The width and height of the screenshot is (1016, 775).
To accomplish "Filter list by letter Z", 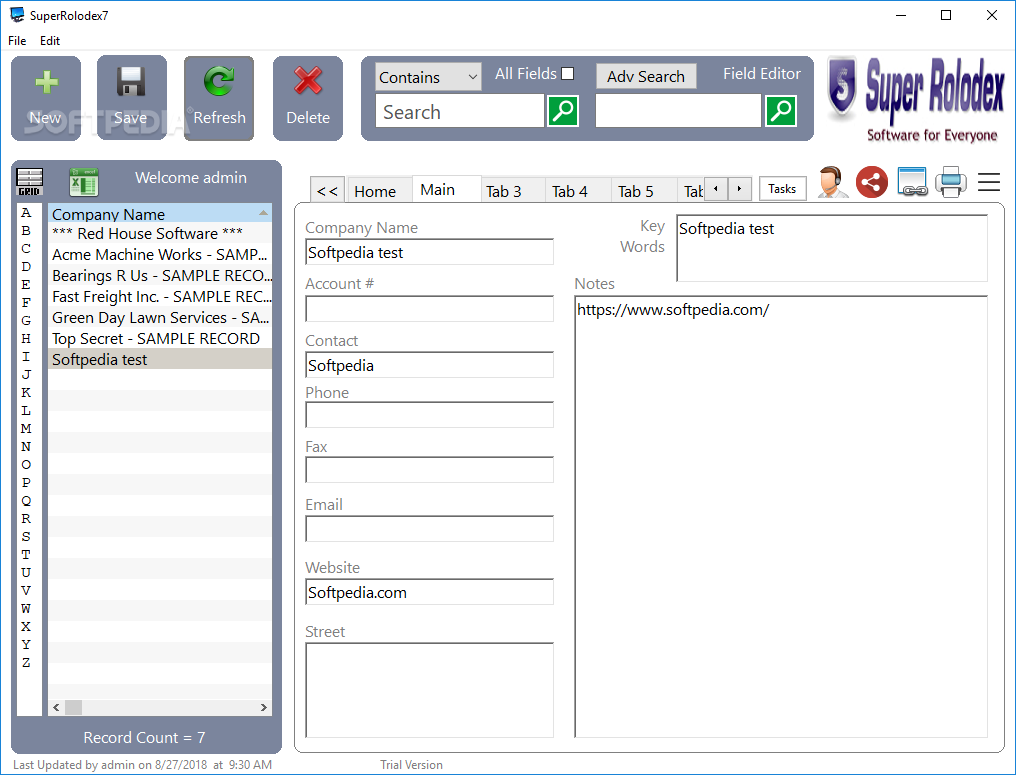I will pos(26,662).
